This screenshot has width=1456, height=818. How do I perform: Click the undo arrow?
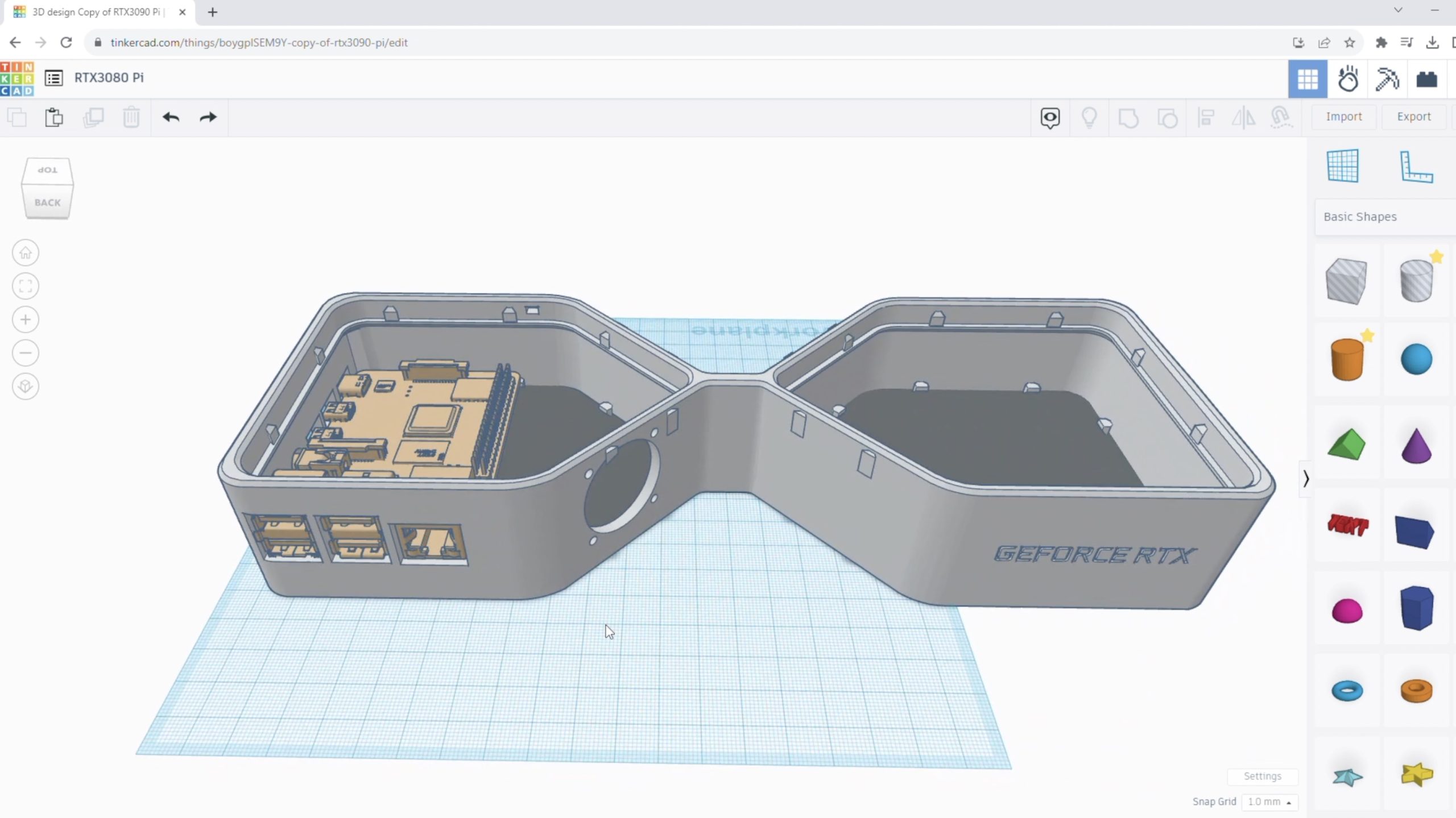[171, 117]
